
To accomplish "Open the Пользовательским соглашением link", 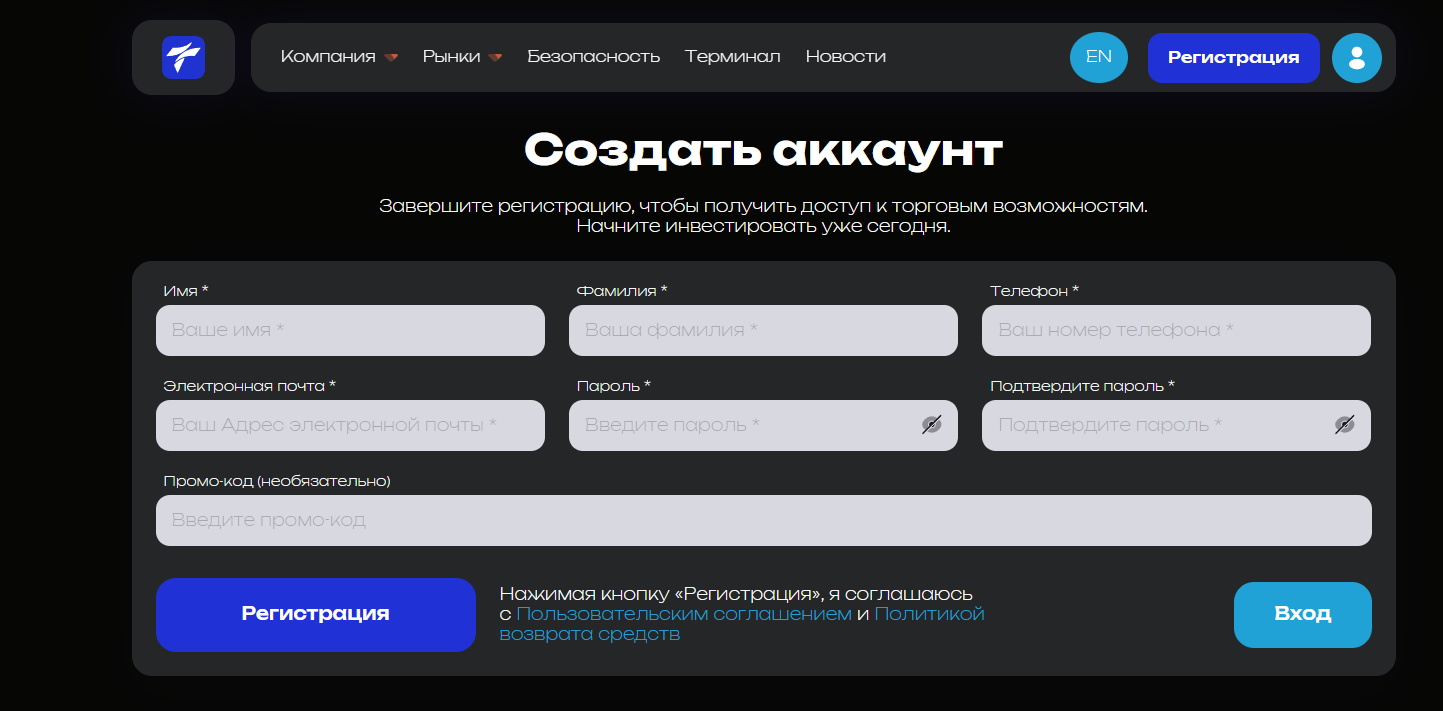I will point(684,614).
